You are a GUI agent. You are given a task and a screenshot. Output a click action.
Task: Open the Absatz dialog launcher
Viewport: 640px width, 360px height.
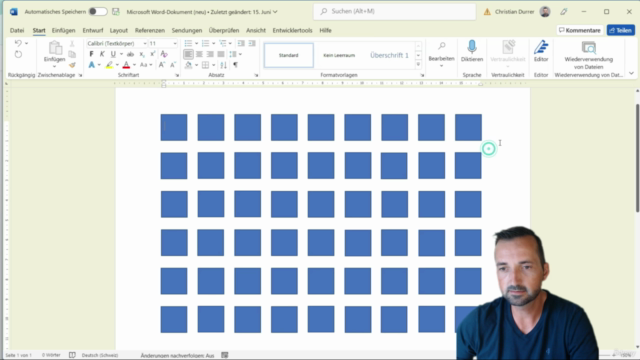pos(256,76)
